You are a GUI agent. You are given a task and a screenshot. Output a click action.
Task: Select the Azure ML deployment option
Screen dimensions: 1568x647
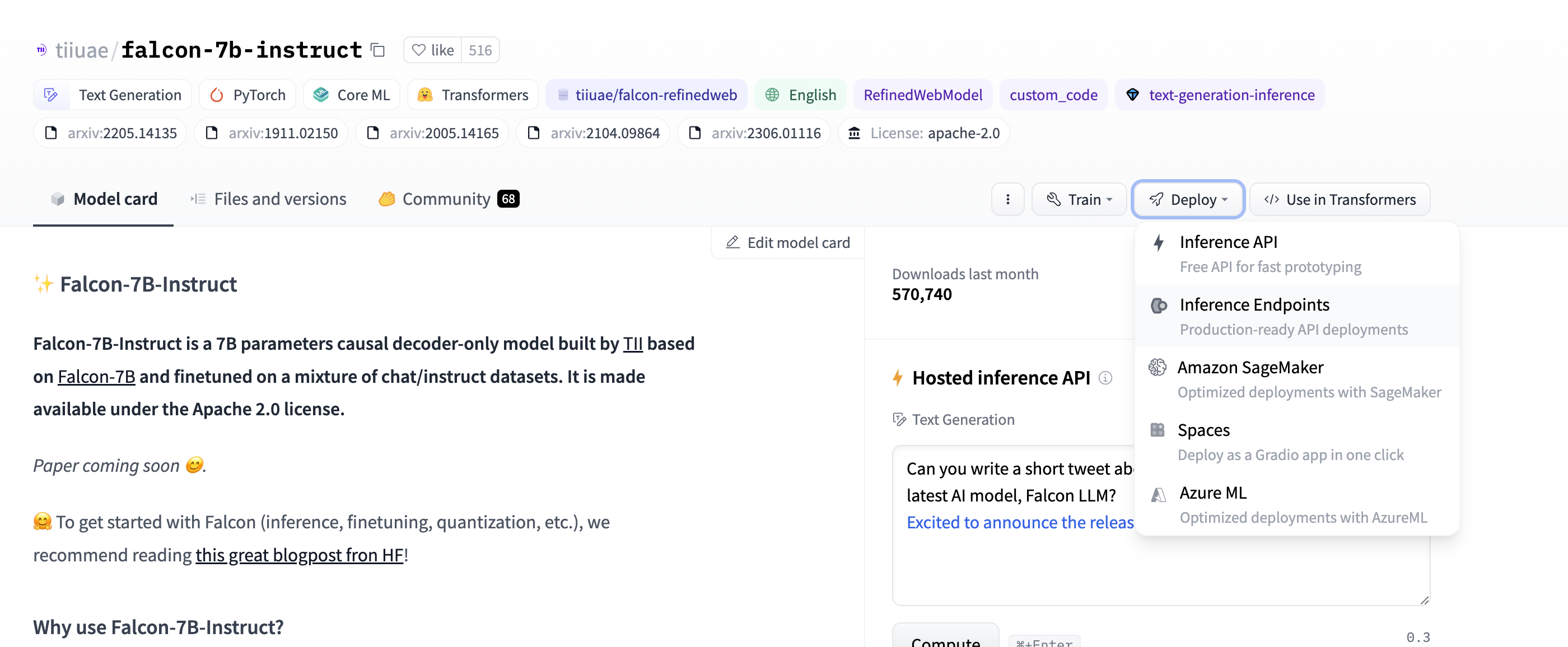(x=1212, y=493)
